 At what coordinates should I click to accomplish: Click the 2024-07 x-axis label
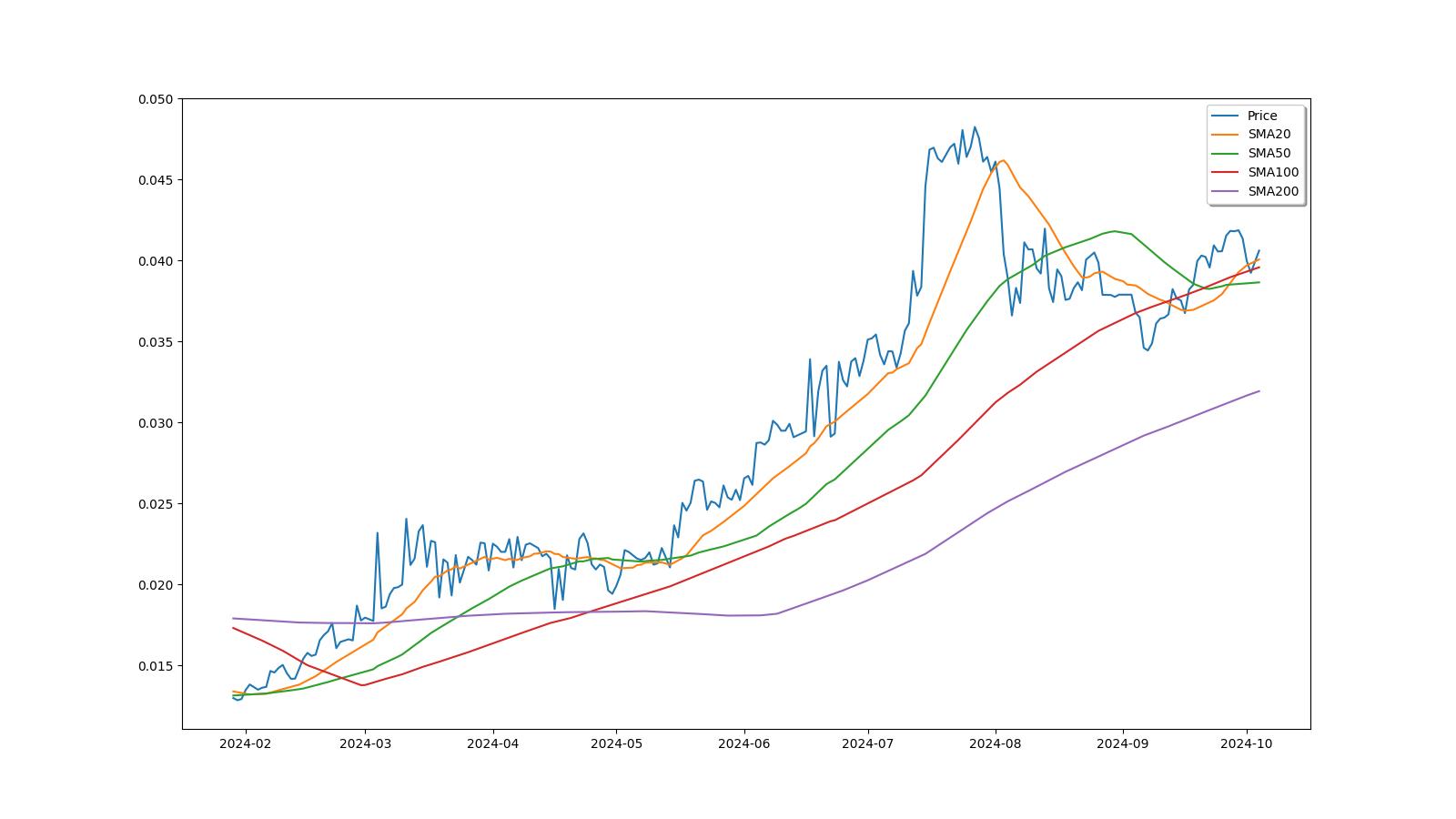click(867, 743)
